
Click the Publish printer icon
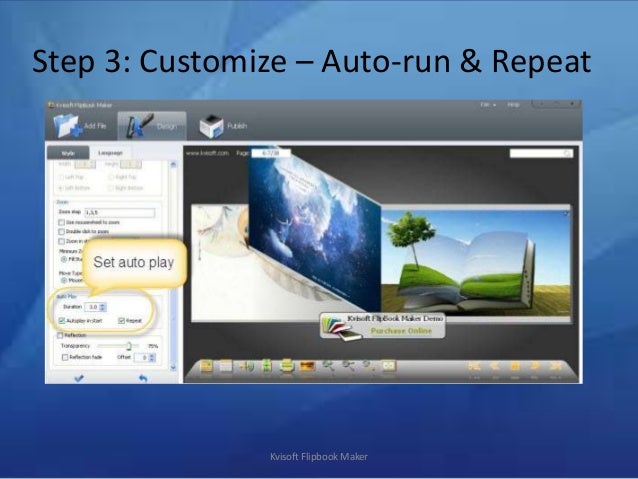click(x=211, y=126)
